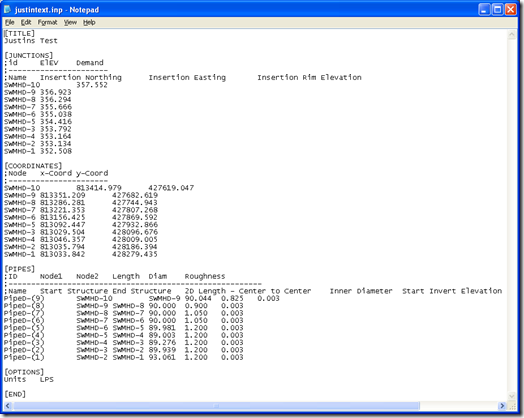The width and height of the screenshot is (524, 418).
Task: Open the Format menu
Action: coord(47,22)
